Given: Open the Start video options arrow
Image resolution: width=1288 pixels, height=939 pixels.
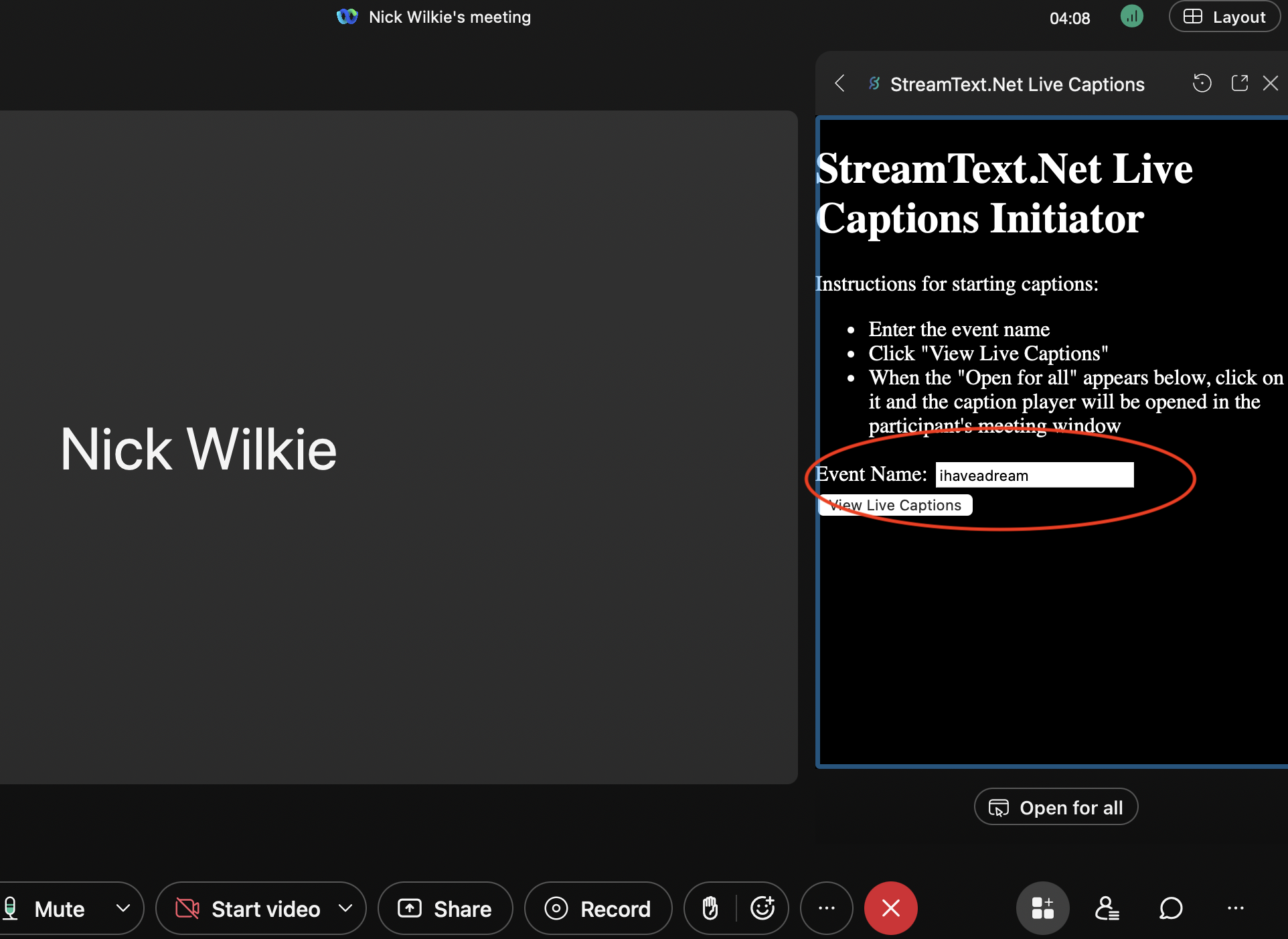Looking at the screenshot, I should [x=345, y=909].
